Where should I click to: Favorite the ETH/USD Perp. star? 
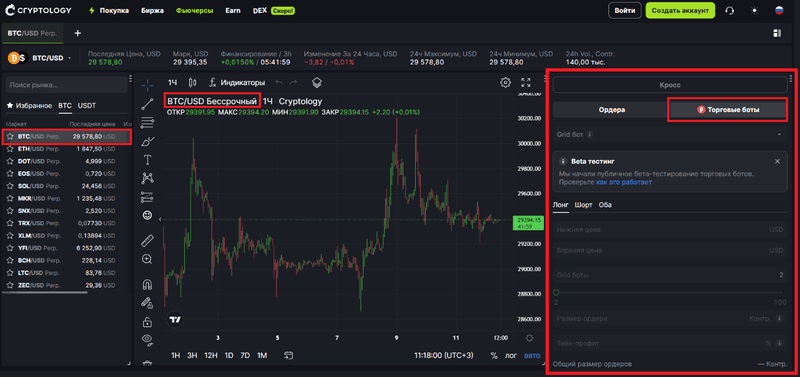(x=10, y=149)
